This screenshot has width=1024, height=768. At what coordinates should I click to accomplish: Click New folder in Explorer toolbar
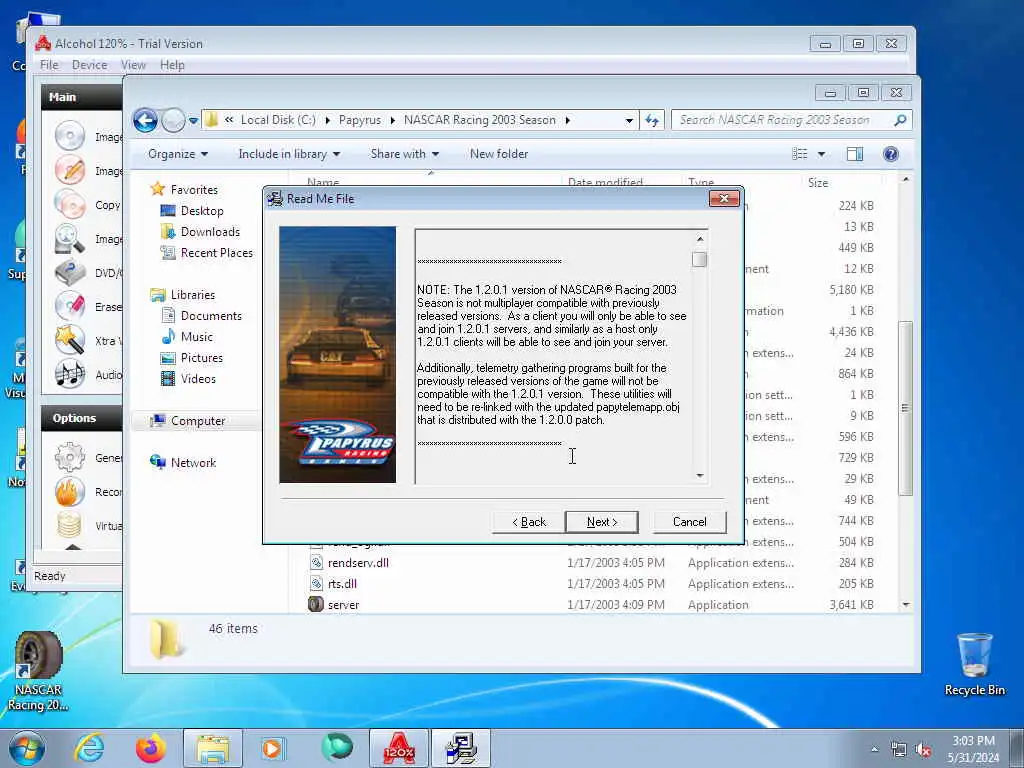(499, 154)
